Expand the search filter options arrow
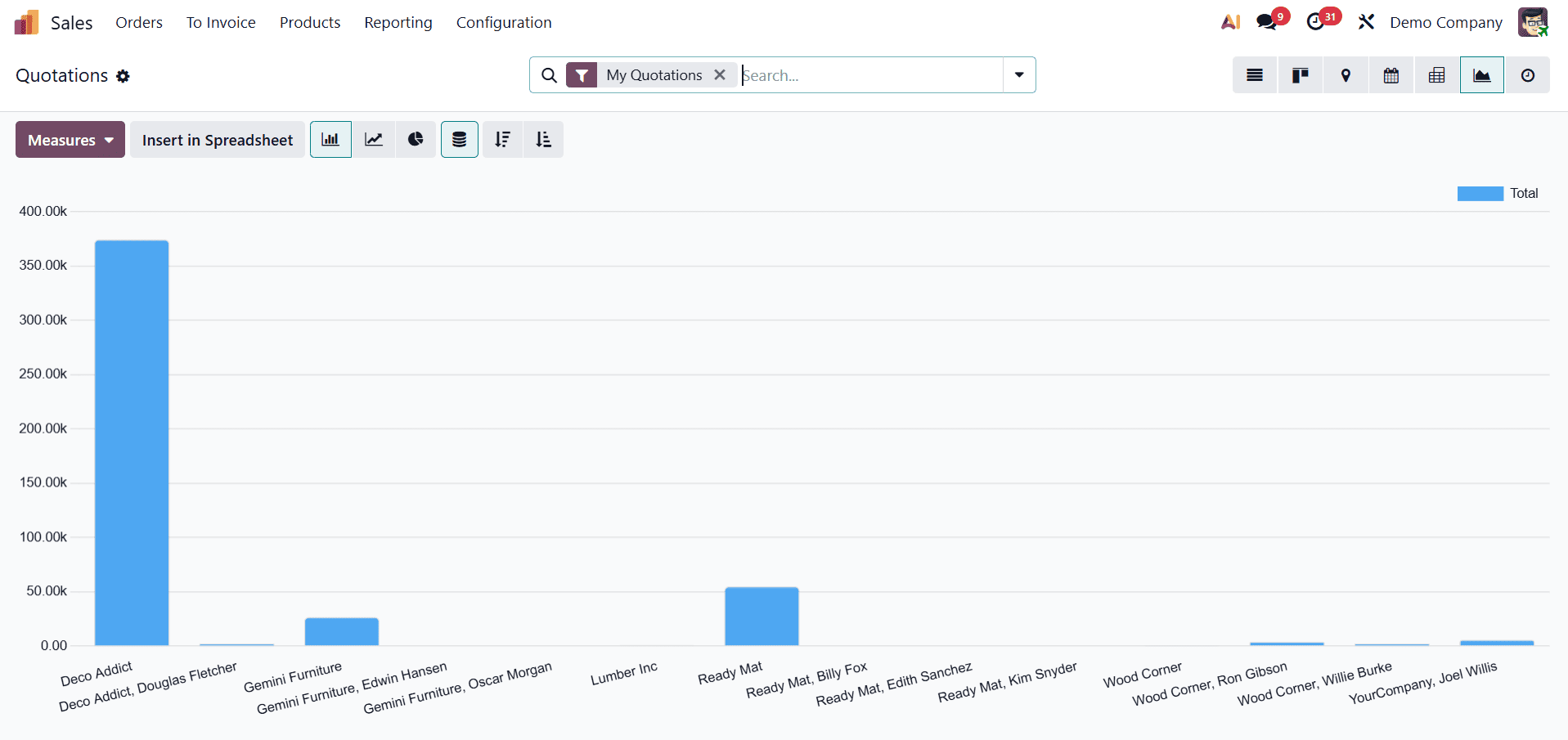1568x740 pixels. [1018, 74]
